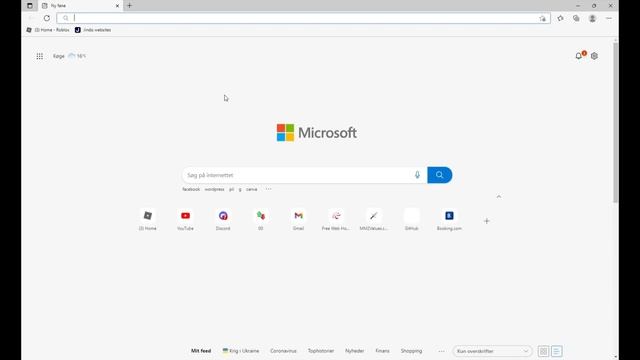Open the YouTube quick link
Image resolution: width=640 pixels, height=360 pixels.
[185, 220]
